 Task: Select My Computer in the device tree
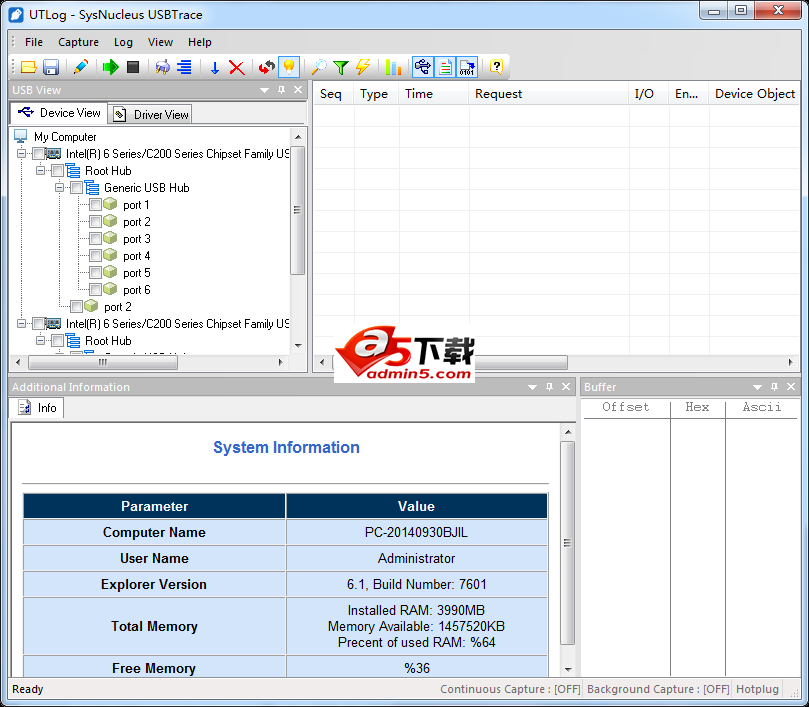[x=65, y=137]
